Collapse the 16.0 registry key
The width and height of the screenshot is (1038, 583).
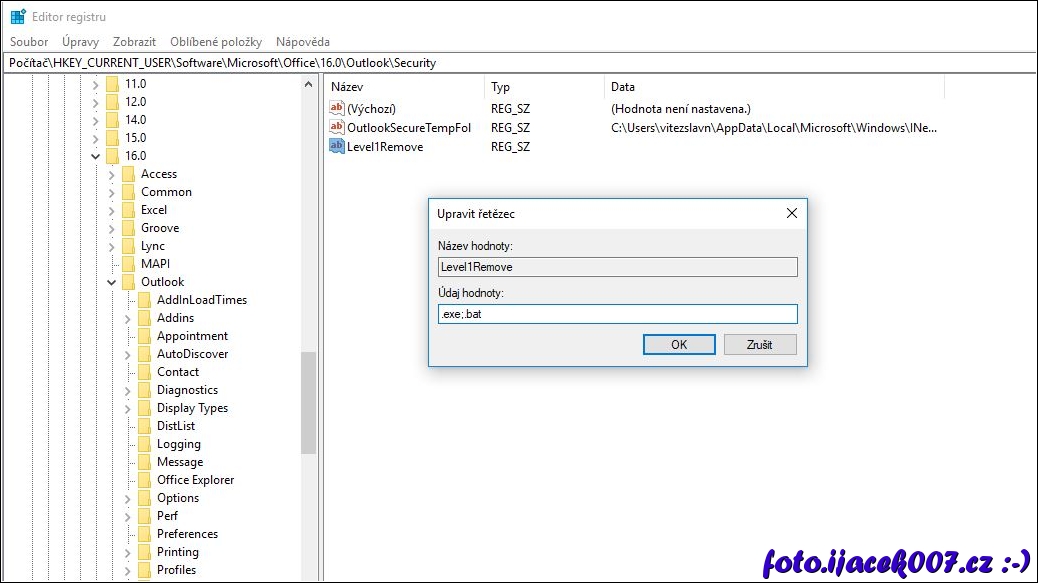96,156
